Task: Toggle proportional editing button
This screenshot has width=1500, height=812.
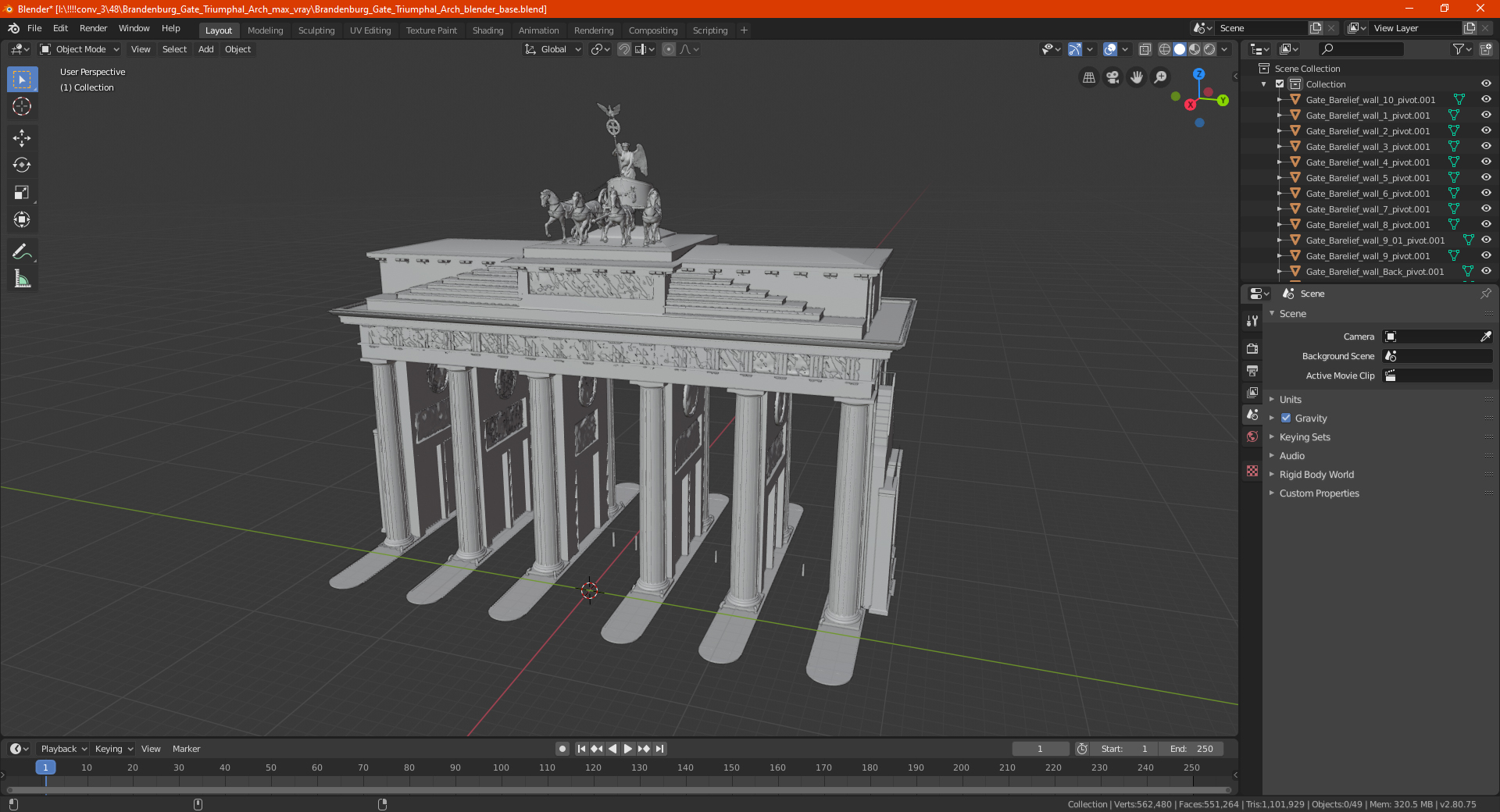Action: tap(669, 49)
